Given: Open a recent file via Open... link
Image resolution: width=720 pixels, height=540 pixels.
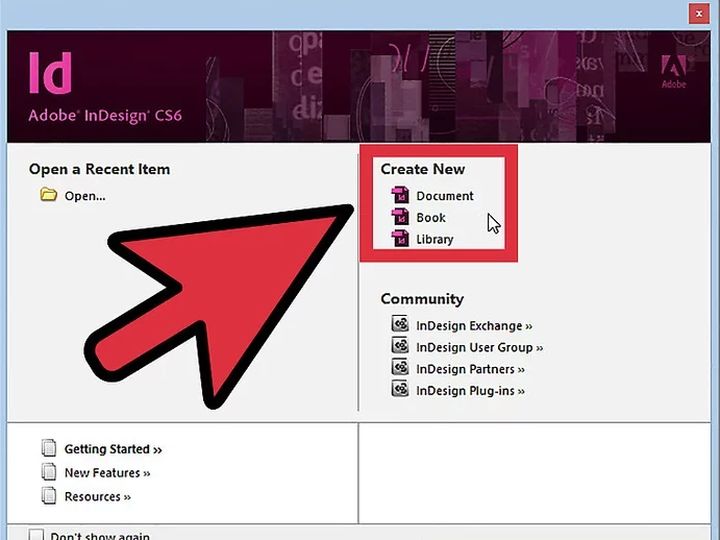Looking at the screenshot, I should click(x=85, y=196).
